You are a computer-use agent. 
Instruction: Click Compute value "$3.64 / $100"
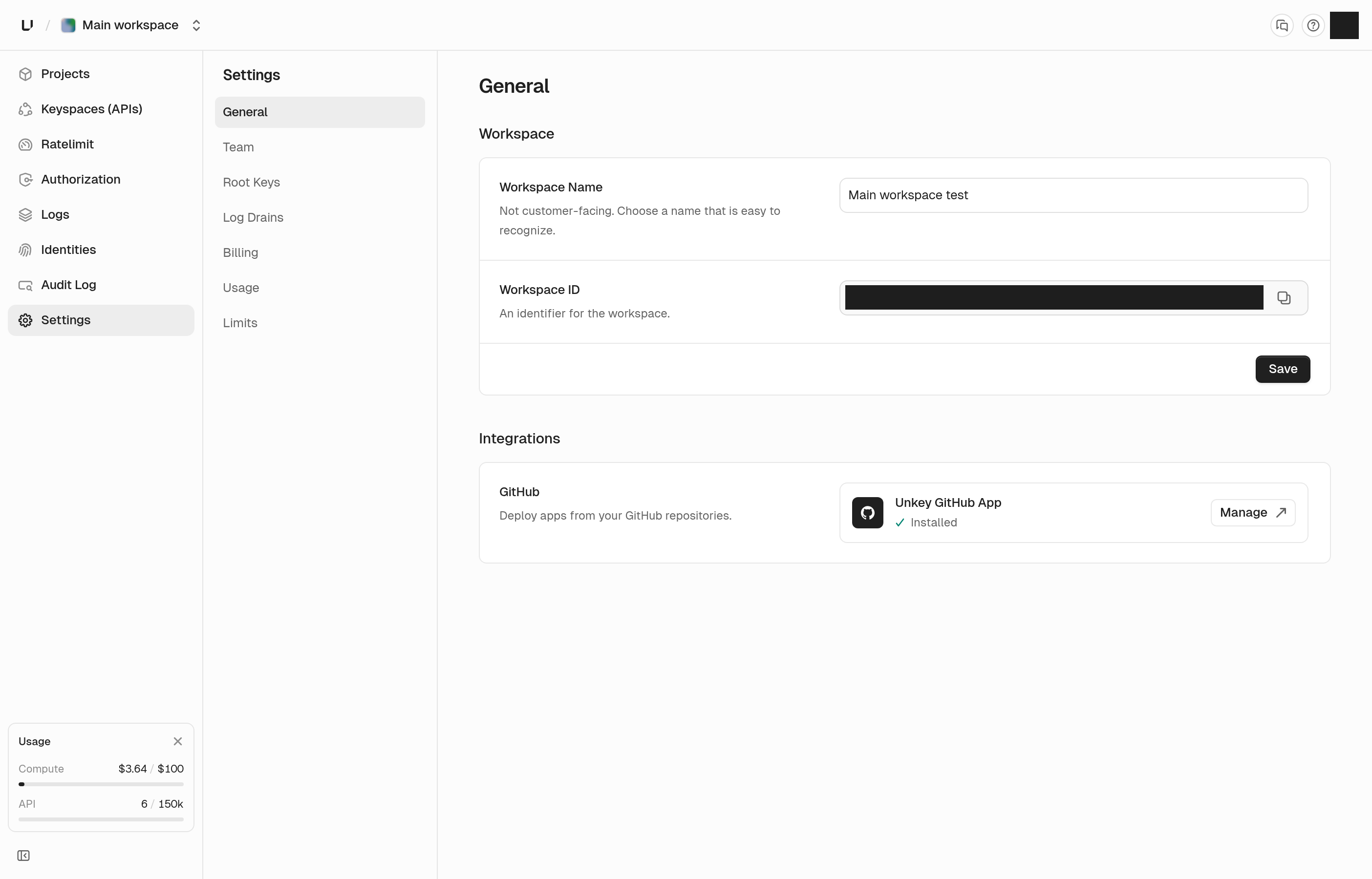click(150, 769)
